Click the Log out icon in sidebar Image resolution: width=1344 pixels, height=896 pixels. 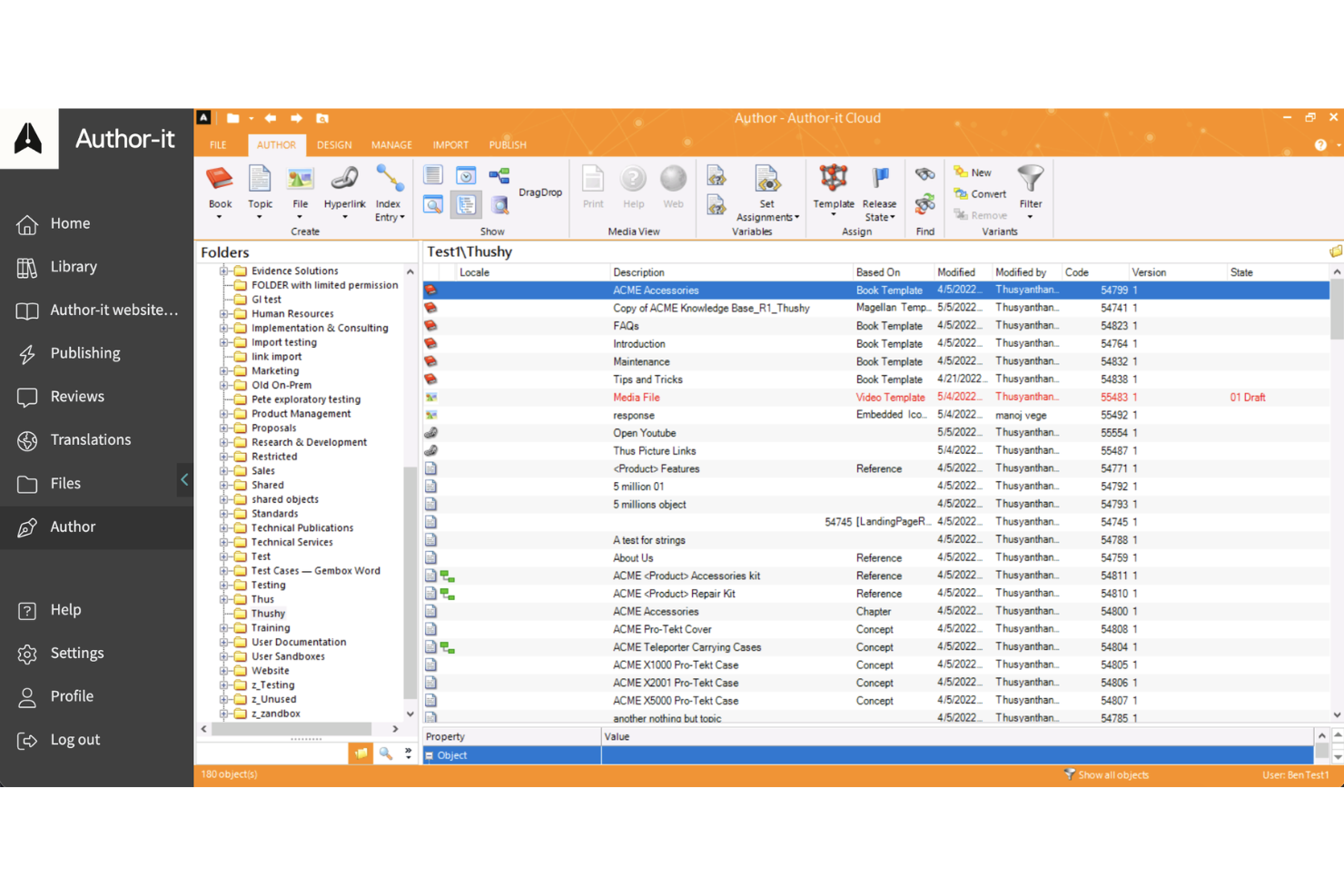coord(27,740)
